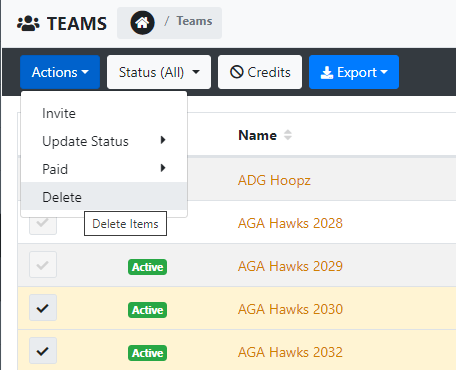456x370 pixels.
Task: Toggle the AGA Hawks 2029 checkbox
Action: pos(43,265)
